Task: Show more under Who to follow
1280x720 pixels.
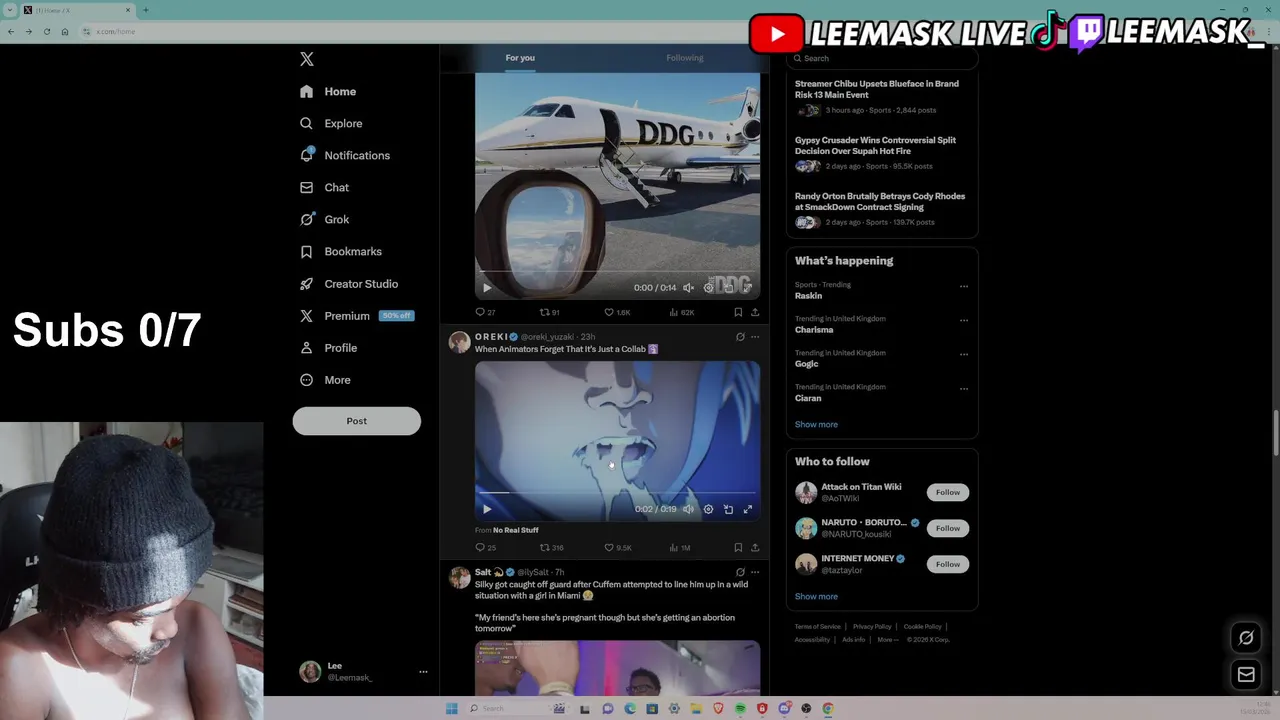Action: [x=816, y=596]
